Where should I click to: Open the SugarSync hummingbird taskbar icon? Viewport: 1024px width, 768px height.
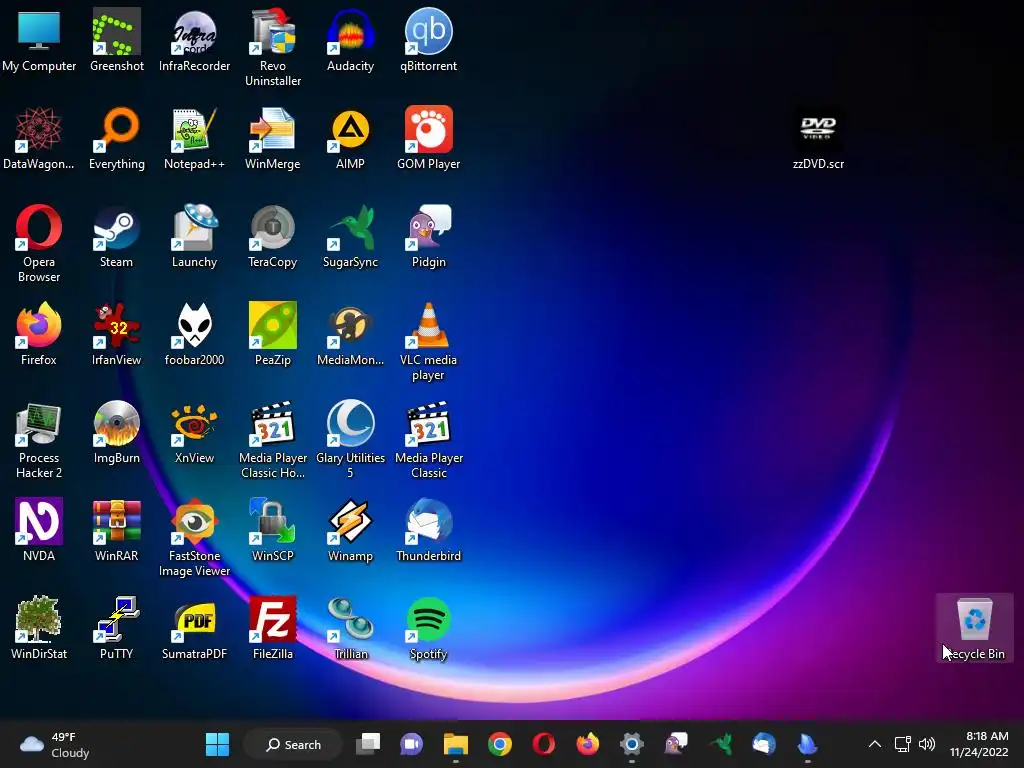(720, 744)
